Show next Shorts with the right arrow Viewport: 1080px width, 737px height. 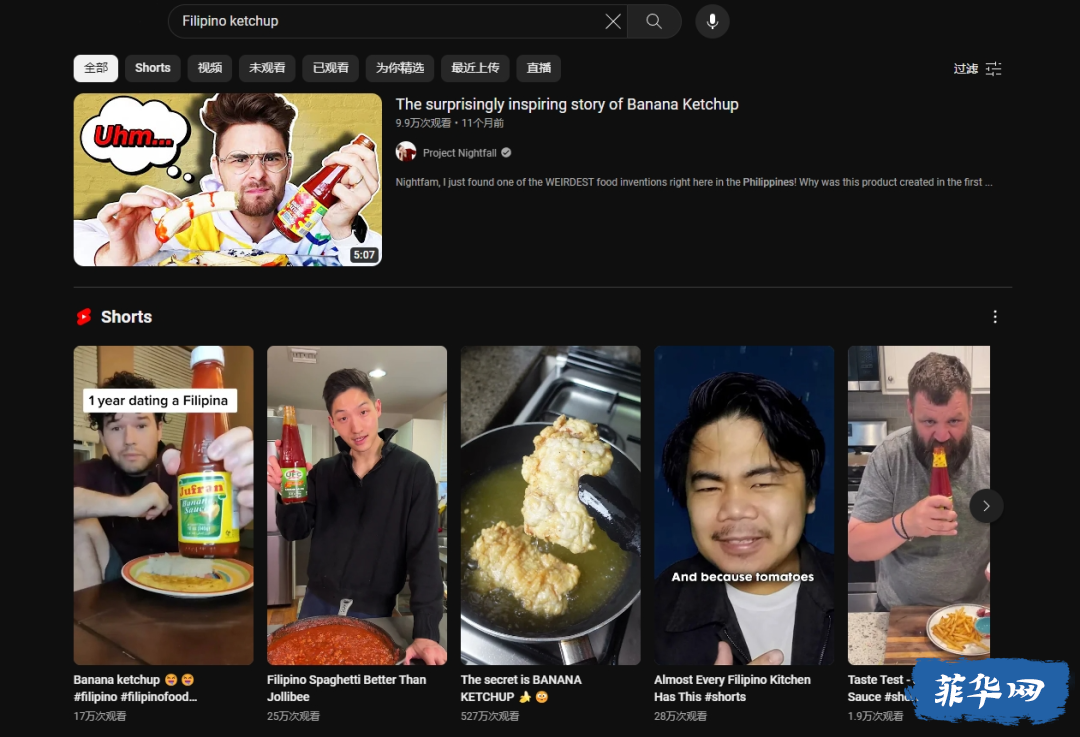click(986, 506)
